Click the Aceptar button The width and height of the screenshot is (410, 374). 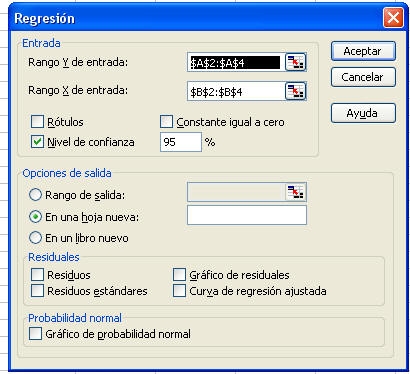363,51
